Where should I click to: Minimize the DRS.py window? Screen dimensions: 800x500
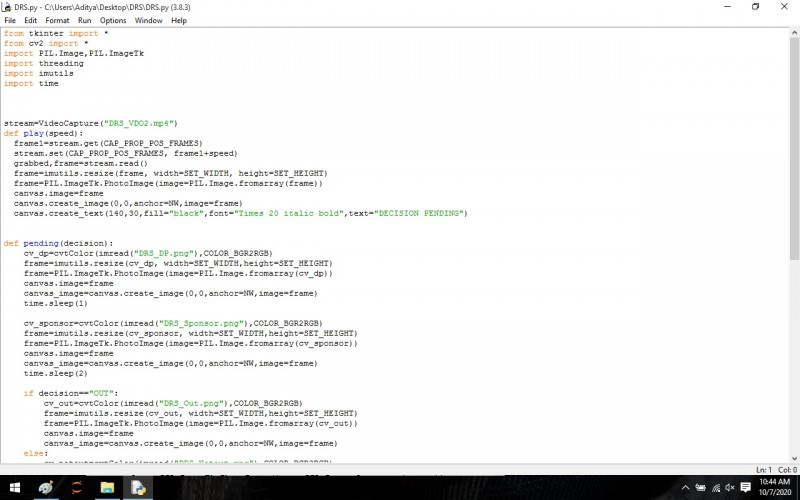coord(728,7)
